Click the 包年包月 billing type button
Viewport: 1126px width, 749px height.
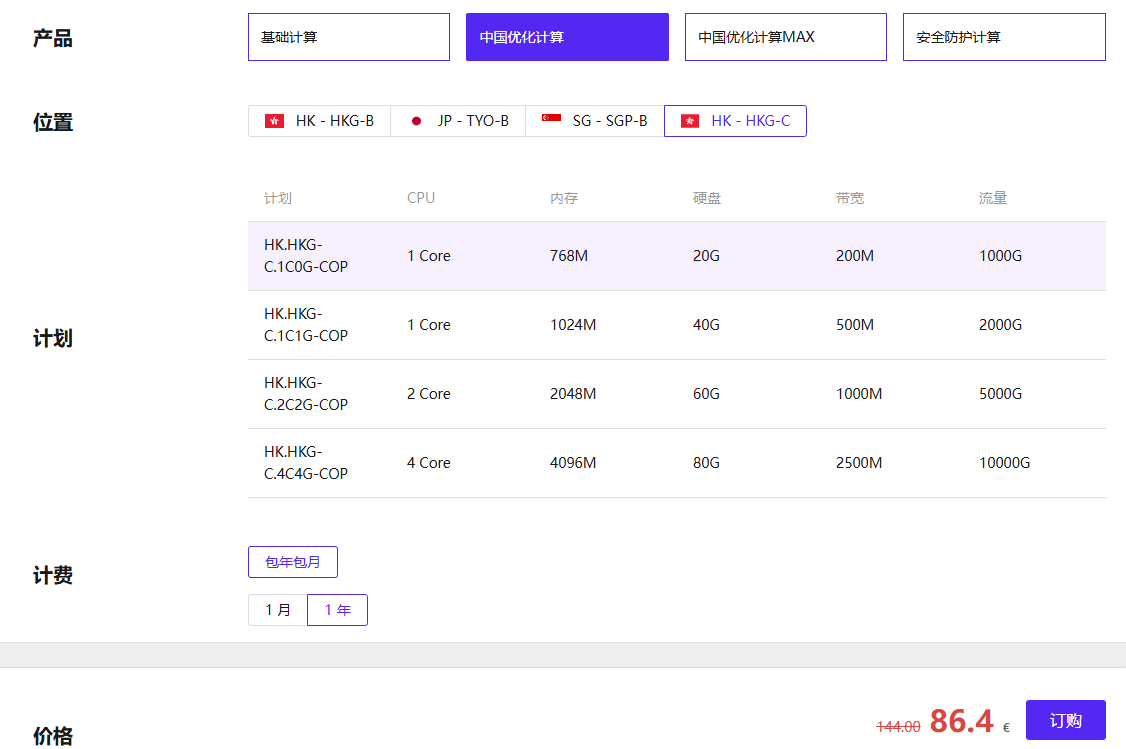tap(292, 562)
